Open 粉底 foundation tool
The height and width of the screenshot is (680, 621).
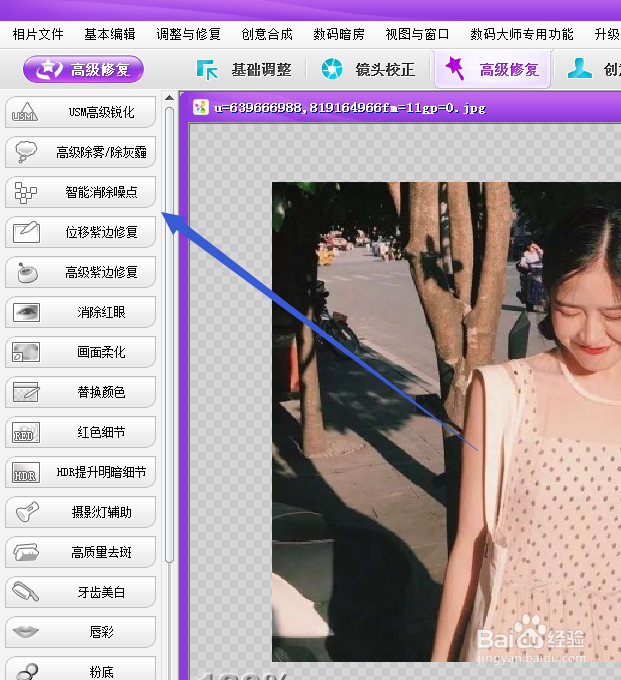click(80, 668)
